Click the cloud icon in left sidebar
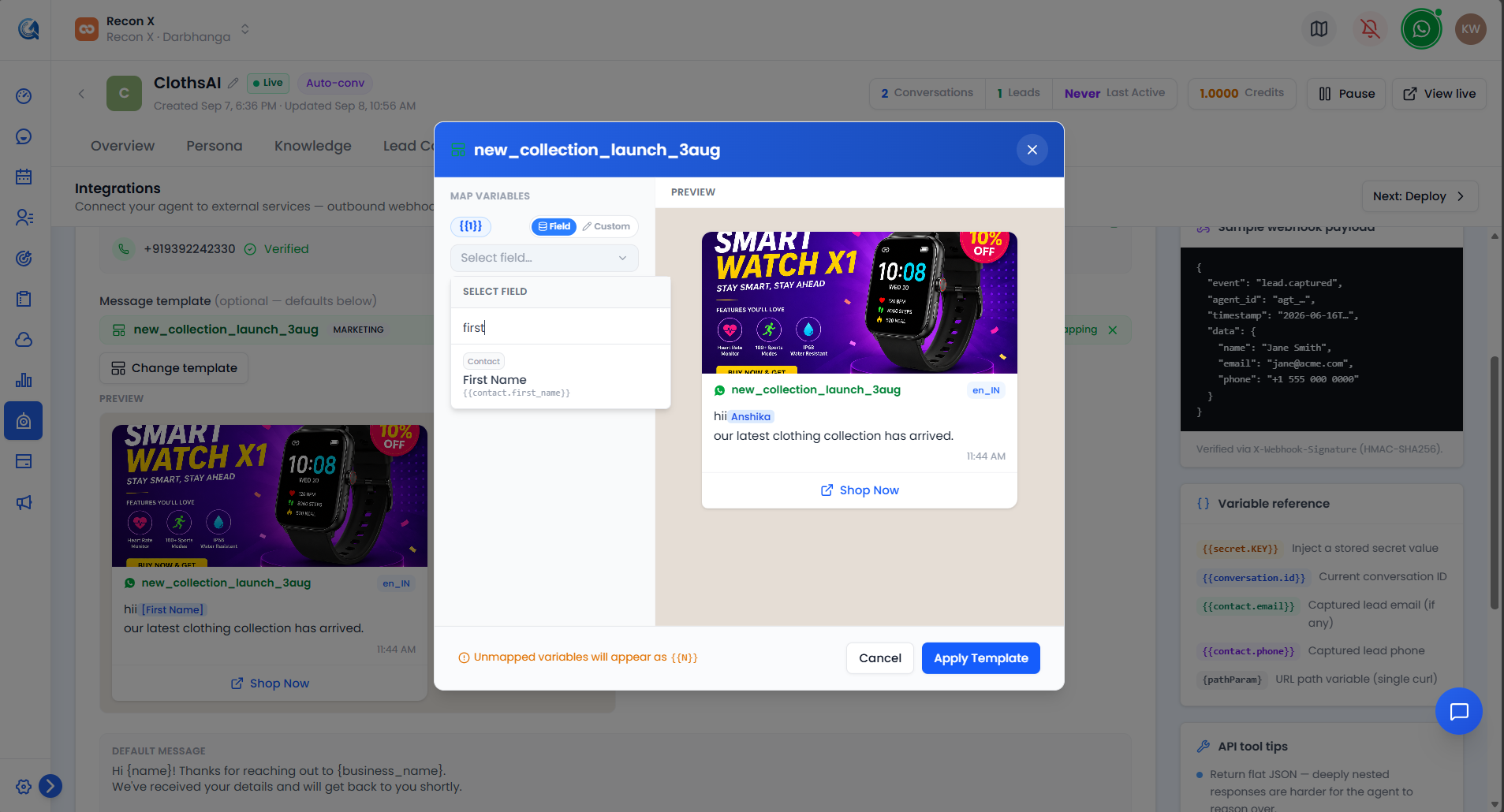1504x812 pixels. click(x=24, y=340)
